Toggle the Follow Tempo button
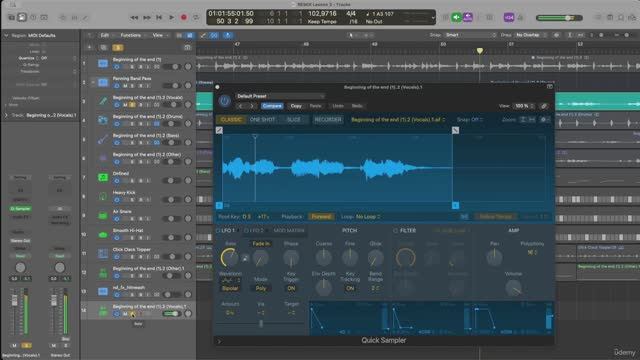Screen dimensions: 640x360 pyautogui.click(x=496, y=217)
